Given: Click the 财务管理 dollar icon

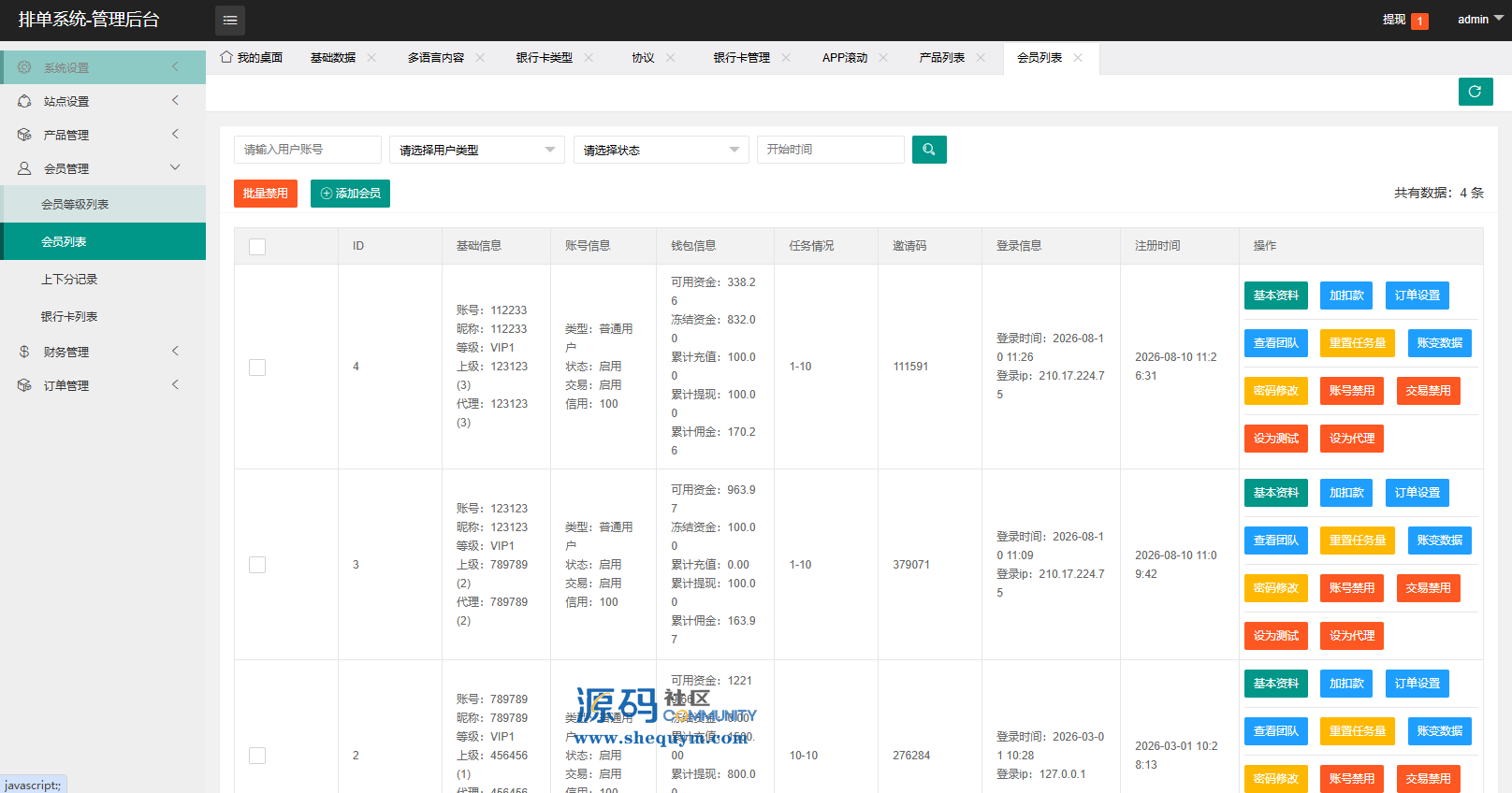Looking at the screenshot, I should [x=24, y=352].
